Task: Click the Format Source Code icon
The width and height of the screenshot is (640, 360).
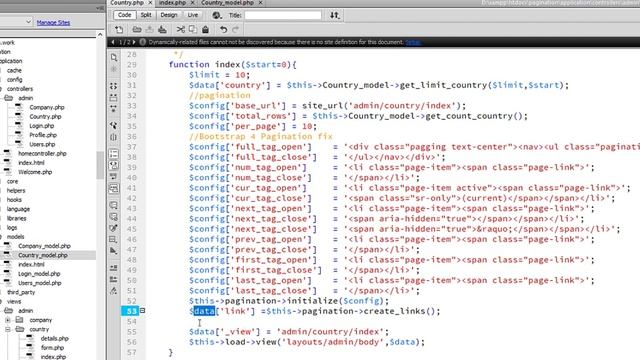Action: (113, 291)
